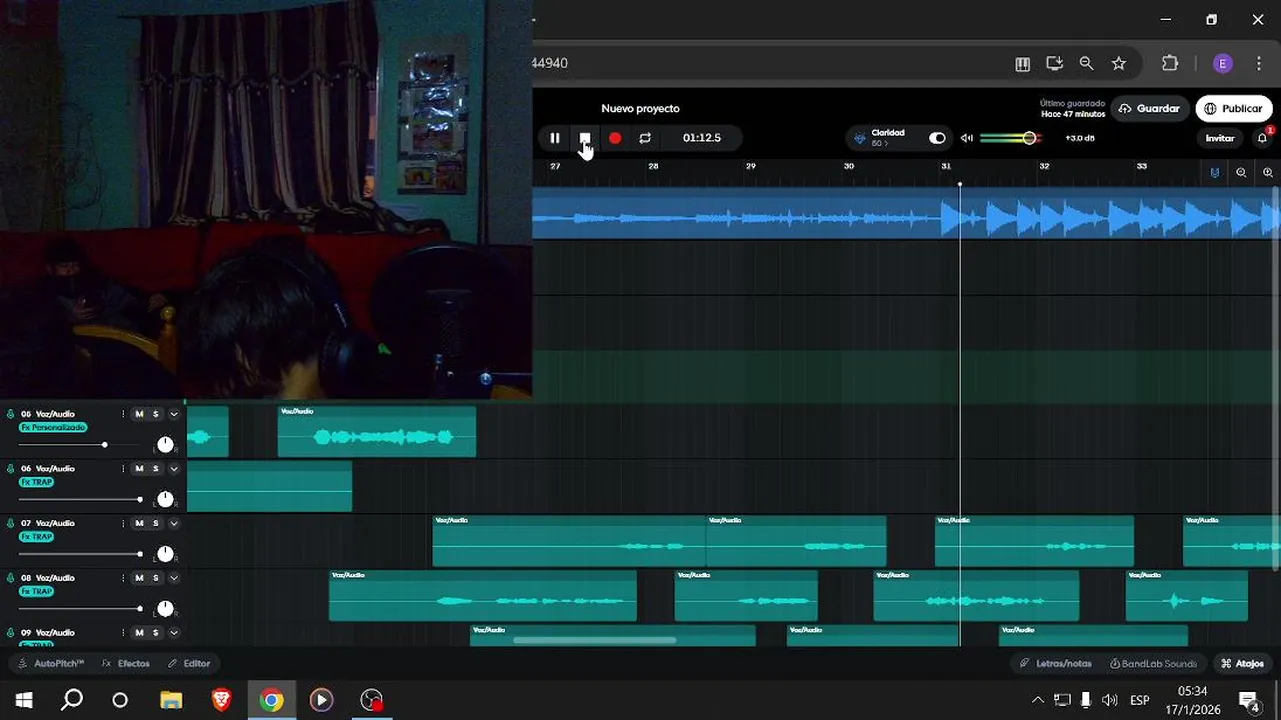Open track 09 more options menu
This screenshot has width=1281, height=720.
click(123, 633)
